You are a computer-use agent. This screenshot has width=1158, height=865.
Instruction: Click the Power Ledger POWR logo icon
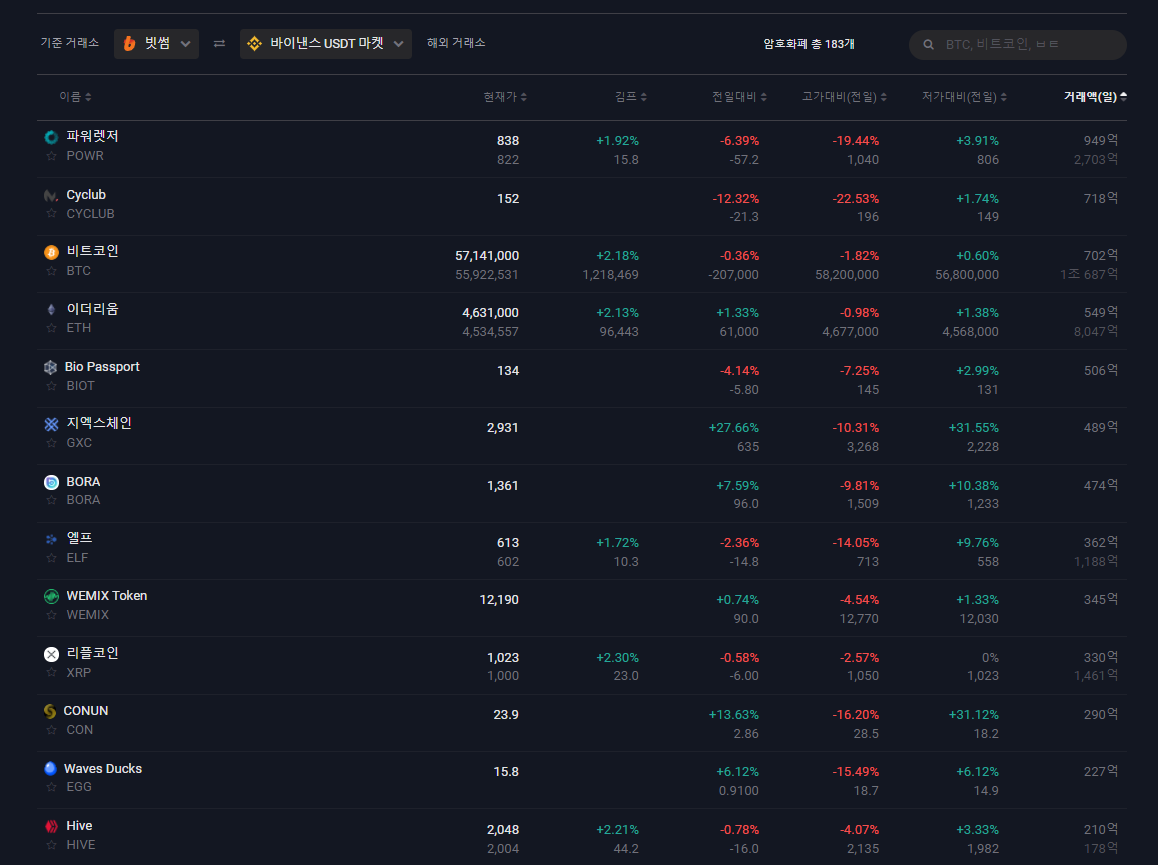(x=51, y=137)
